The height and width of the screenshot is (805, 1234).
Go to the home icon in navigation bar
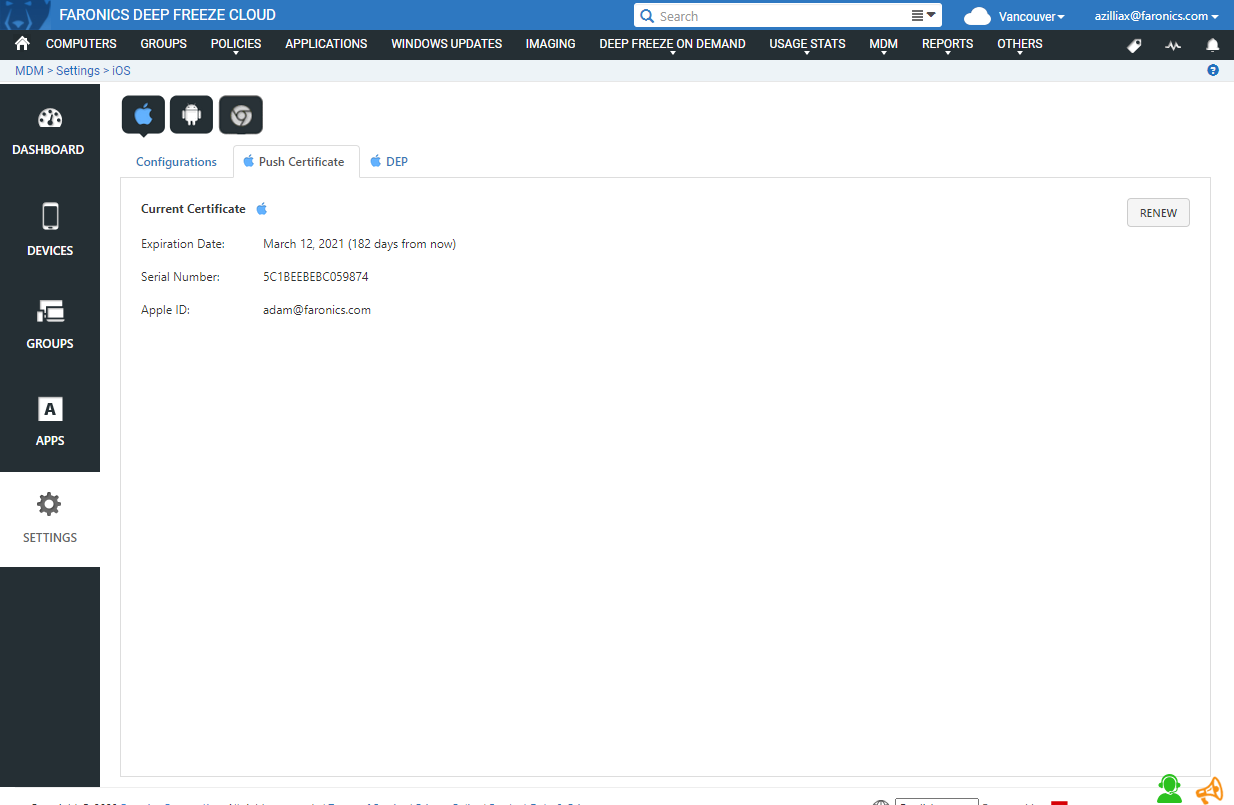(x=22, y=44)
